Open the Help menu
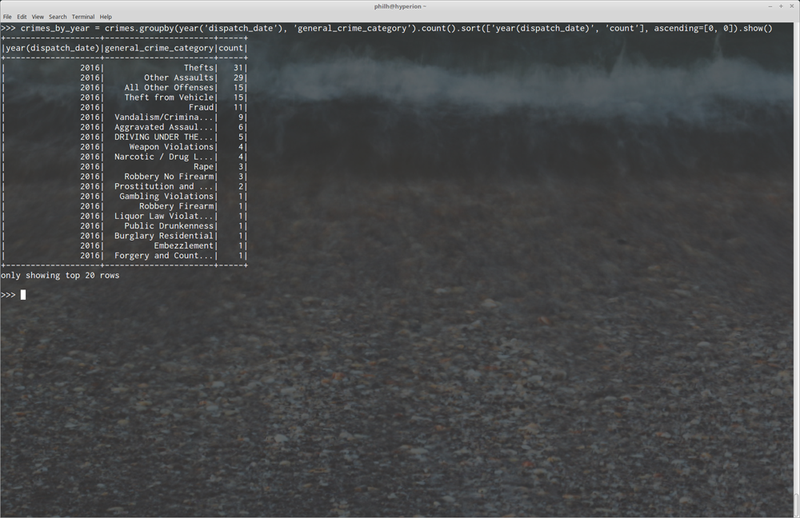This screenshot has height=518, width=800. point(106,17)
